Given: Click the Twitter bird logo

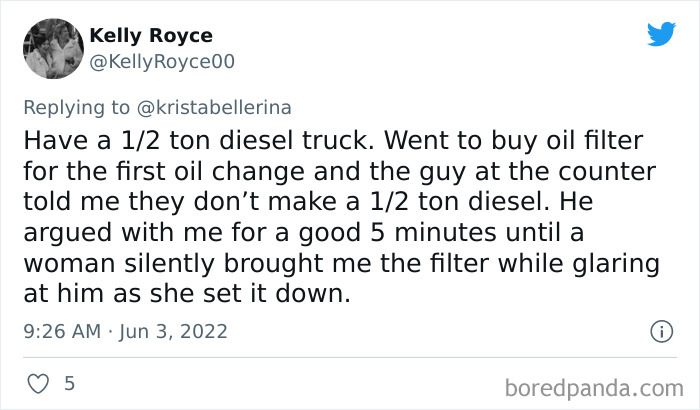Looking at the screenshot, I should tap(661, 35).
